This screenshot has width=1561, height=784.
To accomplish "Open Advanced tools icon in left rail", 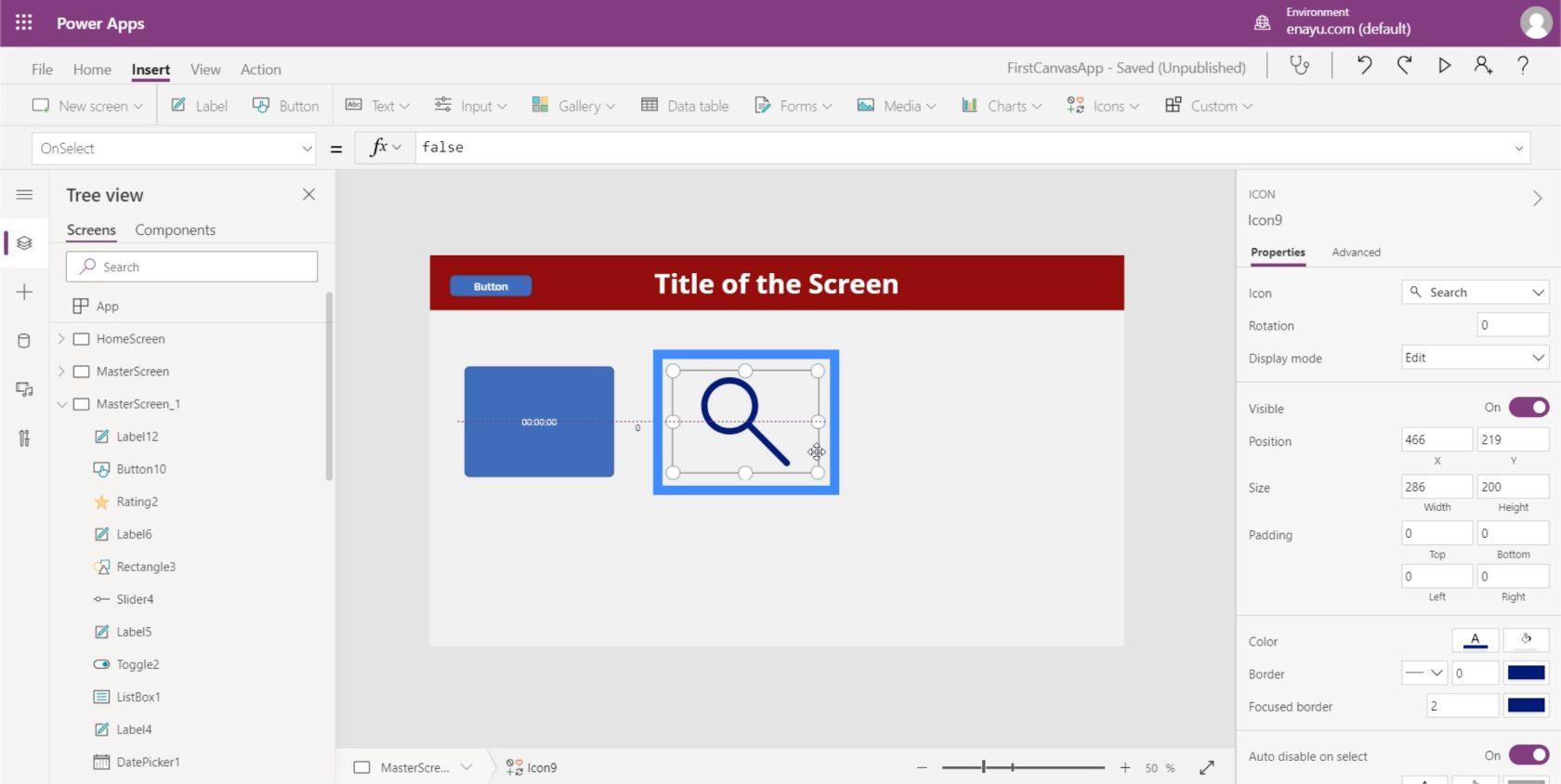I will (24, 438).
